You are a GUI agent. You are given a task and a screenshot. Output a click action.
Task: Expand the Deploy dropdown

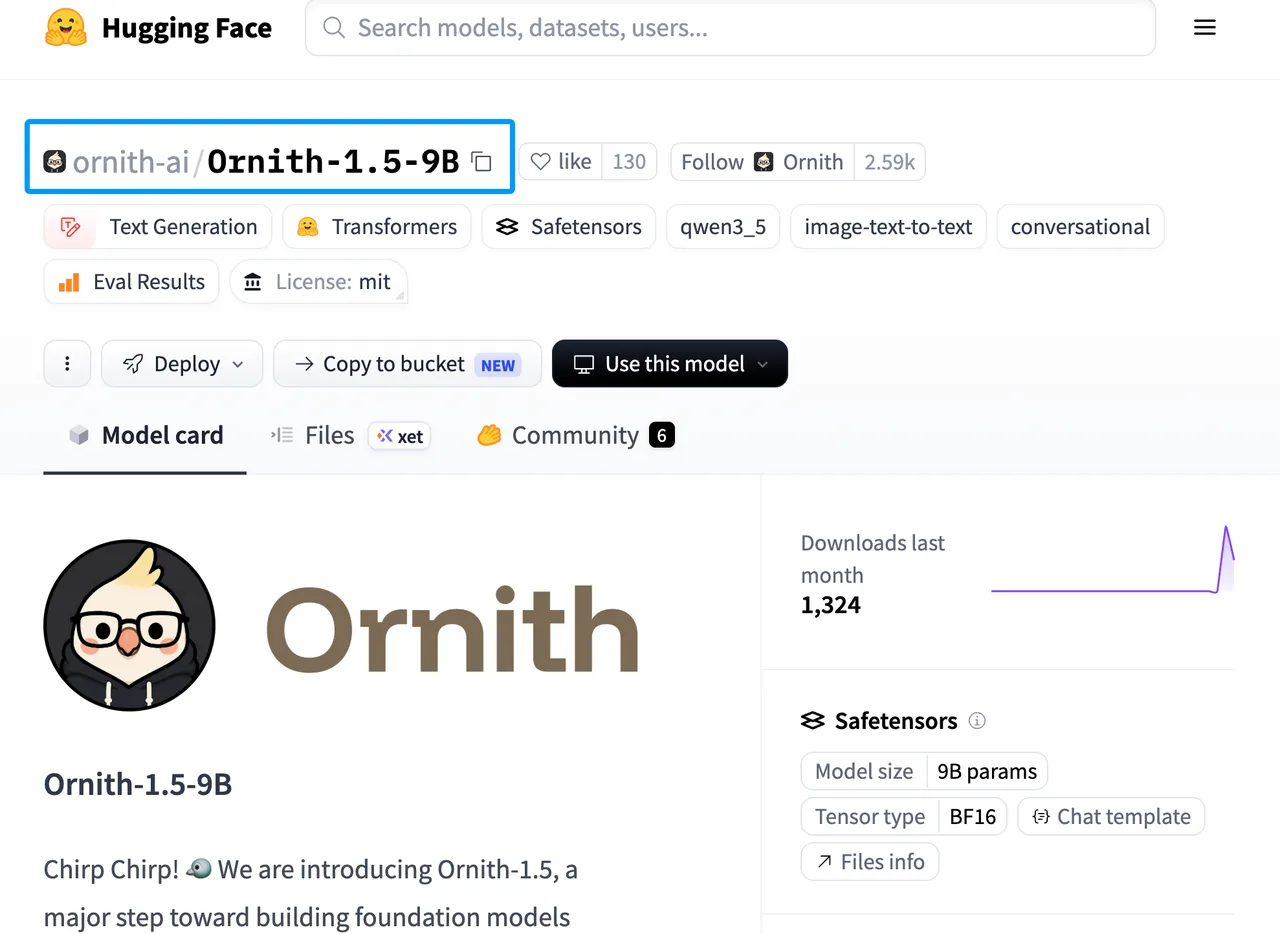tap(182, 364)
